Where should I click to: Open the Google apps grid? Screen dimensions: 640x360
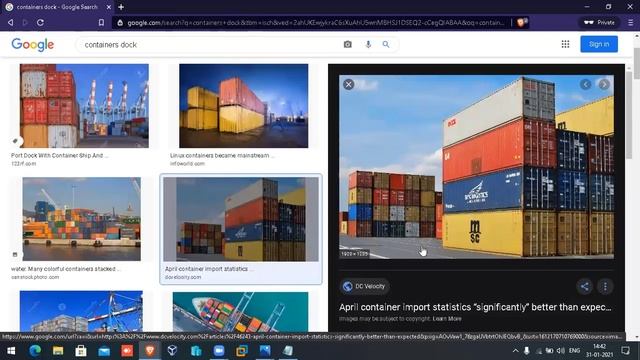pyautogui.click(x=565, y=44)
